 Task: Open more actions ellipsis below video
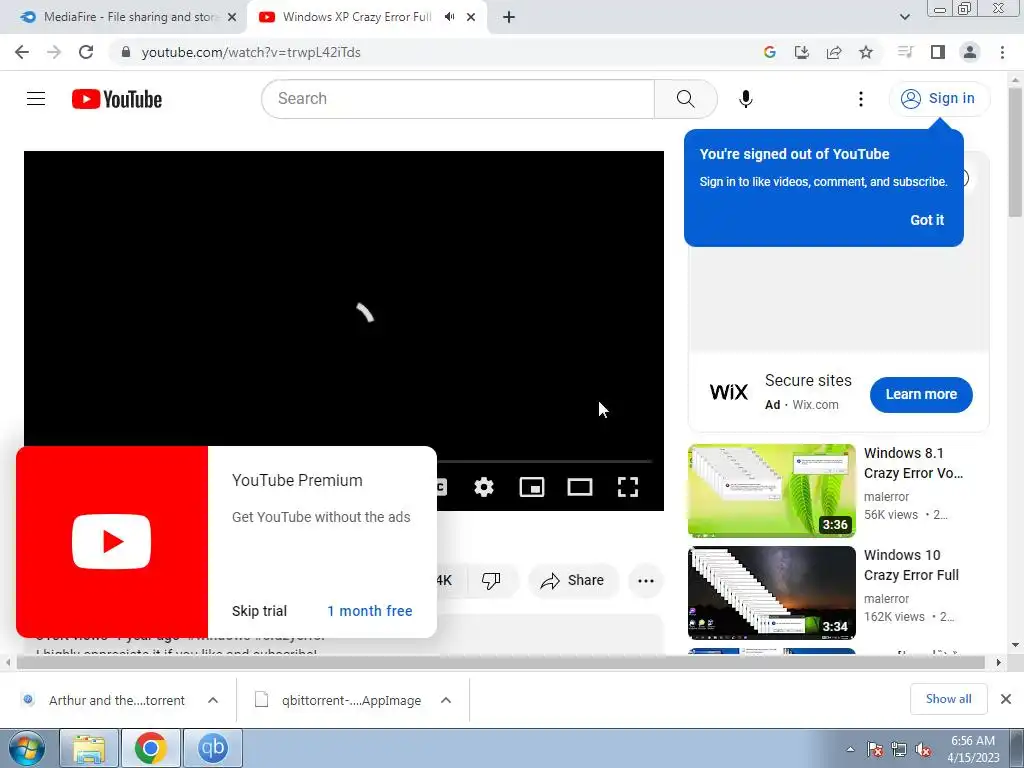click(646, 581)
